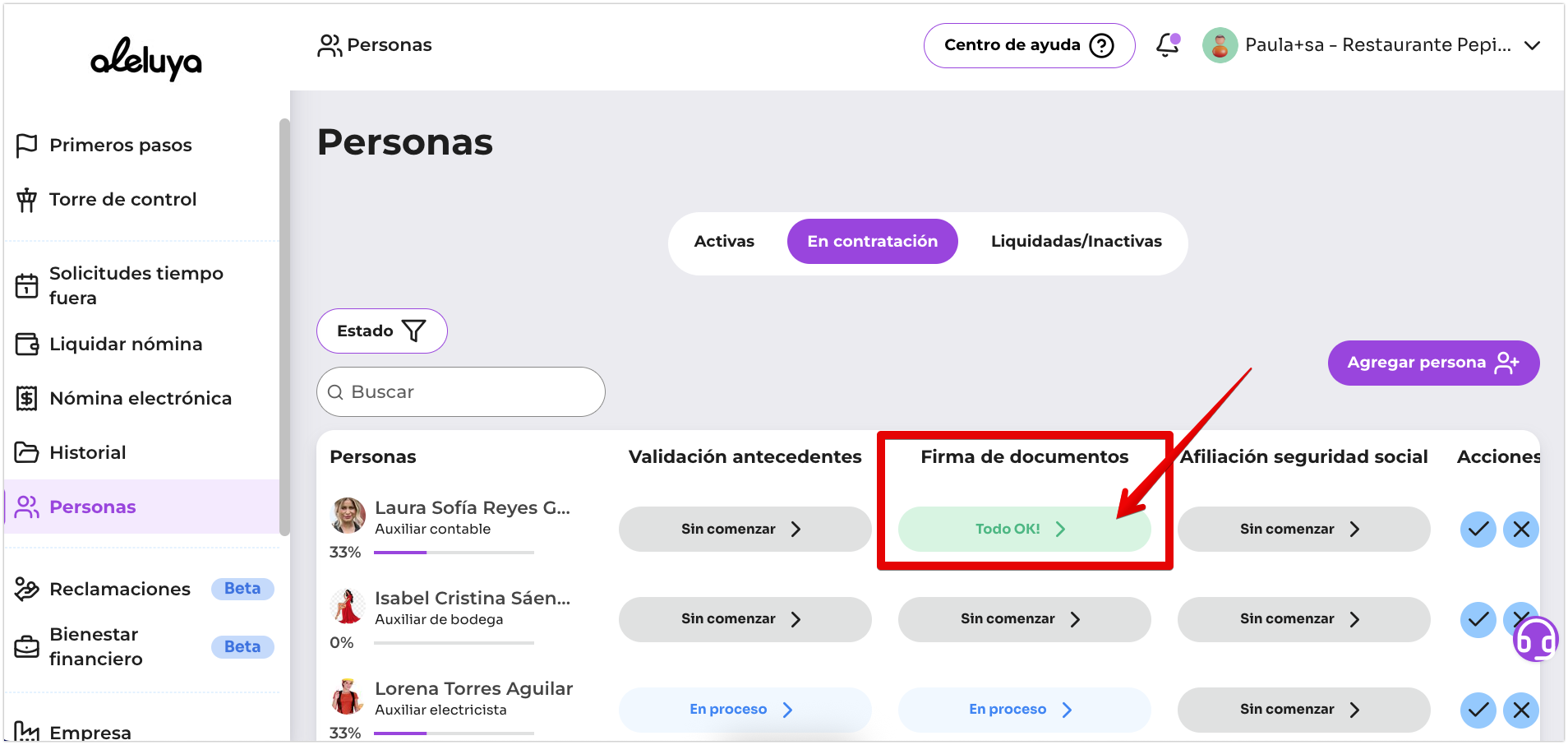Open the support chat headset widget

click(1534, 640)
